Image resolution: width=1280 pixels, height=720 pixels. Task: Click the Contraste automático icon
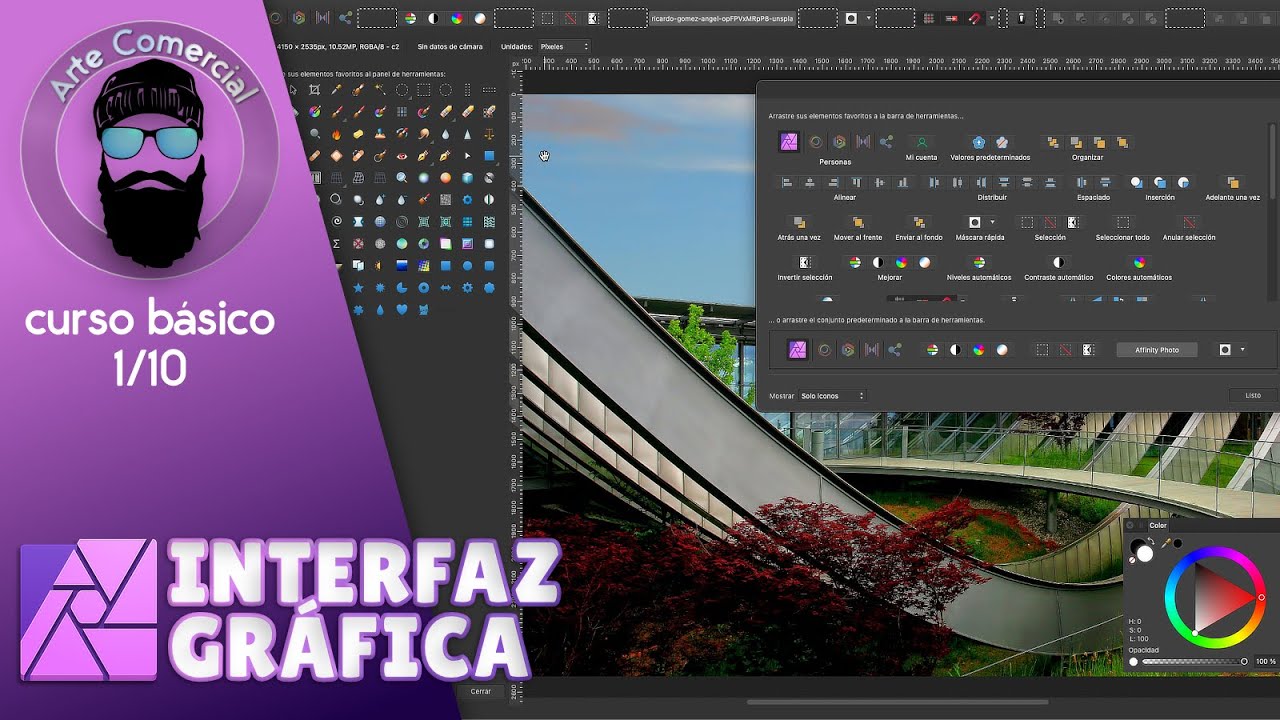[x=1058, y=262]
